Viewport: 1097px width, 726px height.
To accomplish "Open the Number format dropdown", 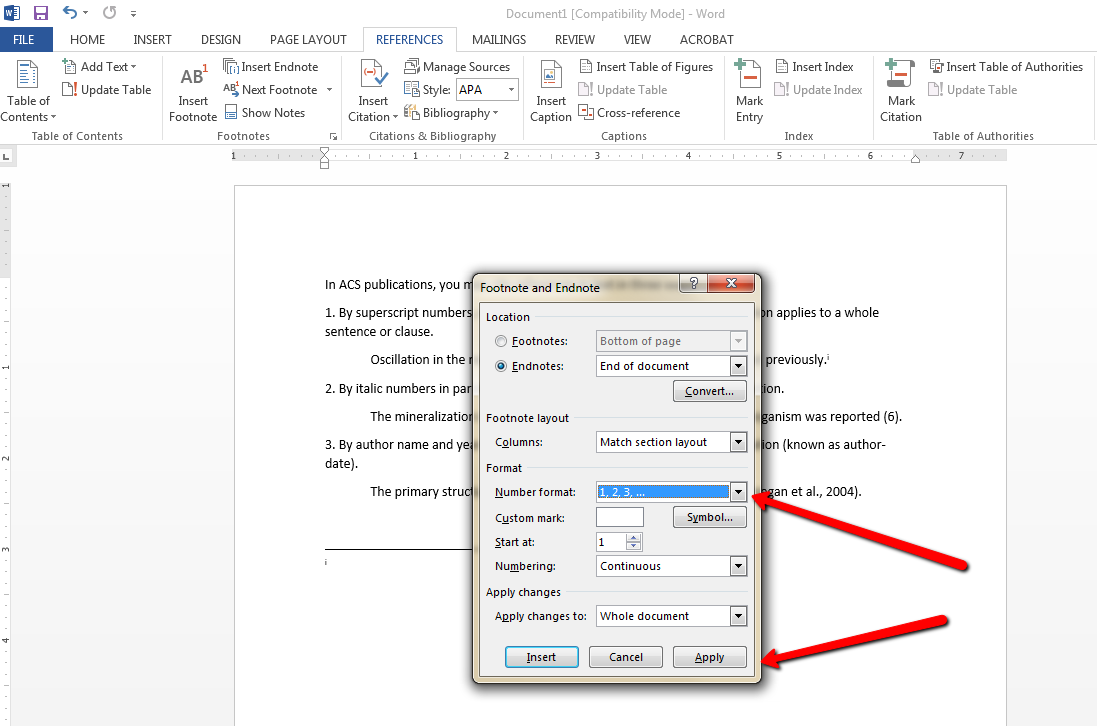I will [738, 491].
